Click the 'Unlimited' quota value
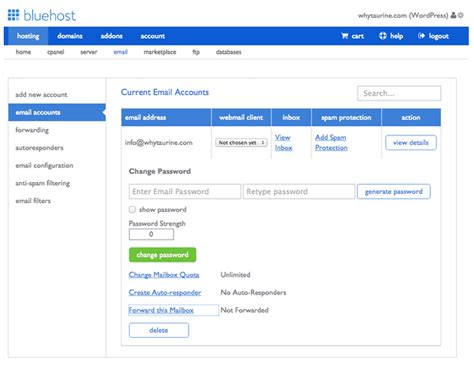Image resolution: width=474 pixels, height=366 pixels. click(x=235, y=275)
